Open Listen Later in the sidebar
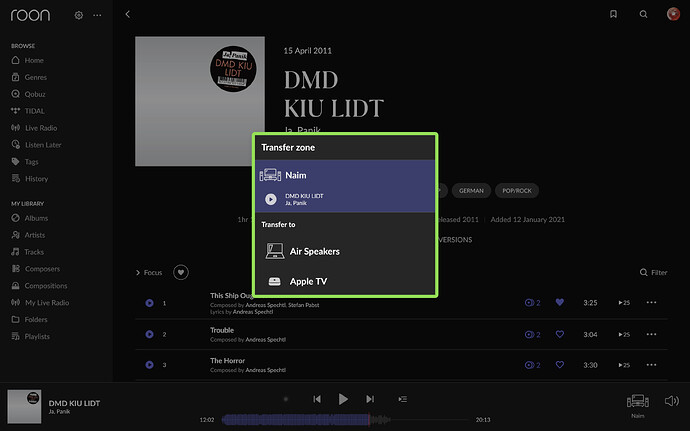This screenshot has height=431, width=690. (x=37, y=145)
